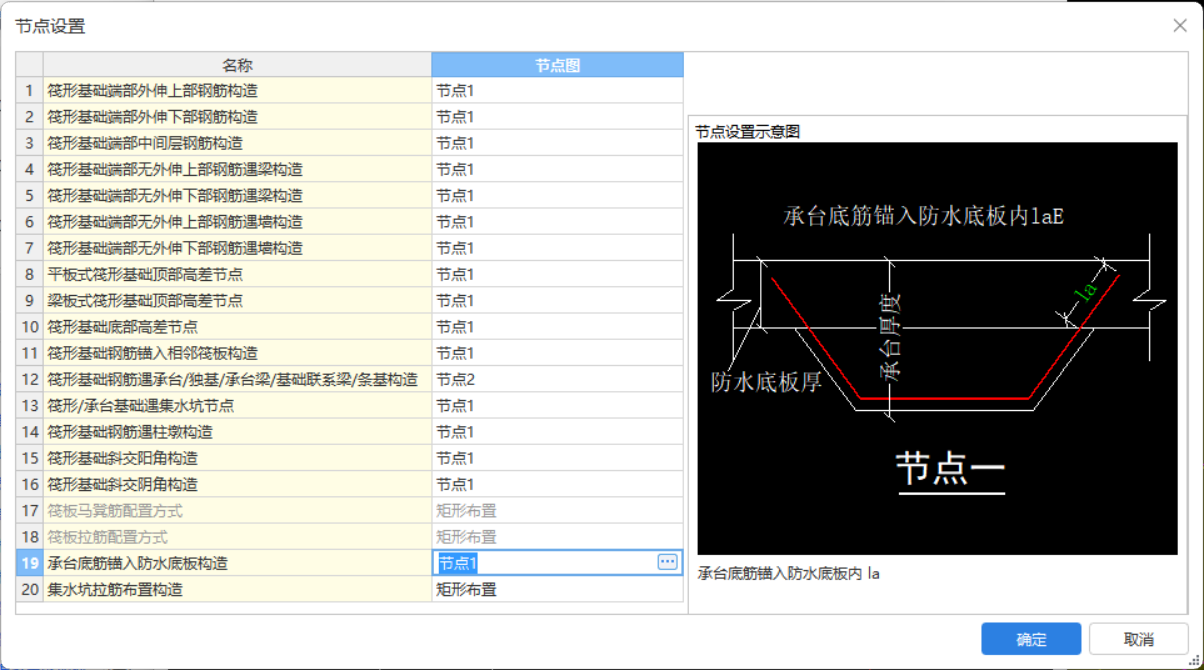The height and width of the screenshot is (670, 1204).
Task: Click the 矩形布置 value in row 18
Action: 557,537
